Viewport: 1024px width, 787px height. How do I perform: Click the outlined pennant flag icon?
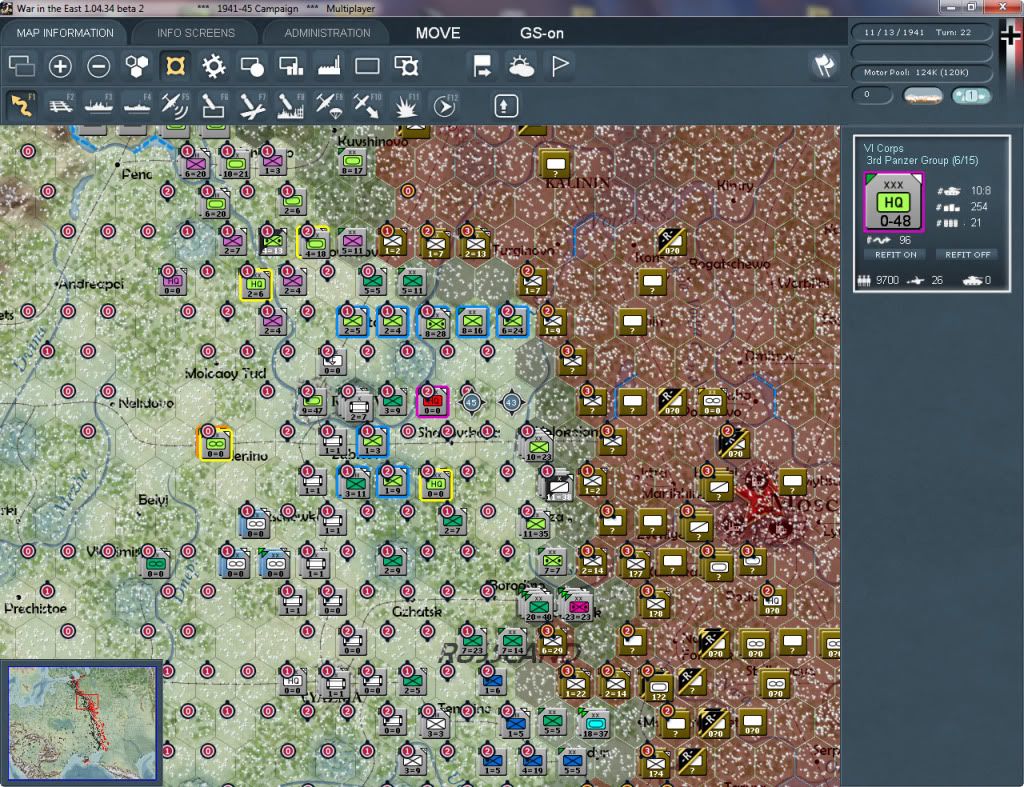coord(560,66)
